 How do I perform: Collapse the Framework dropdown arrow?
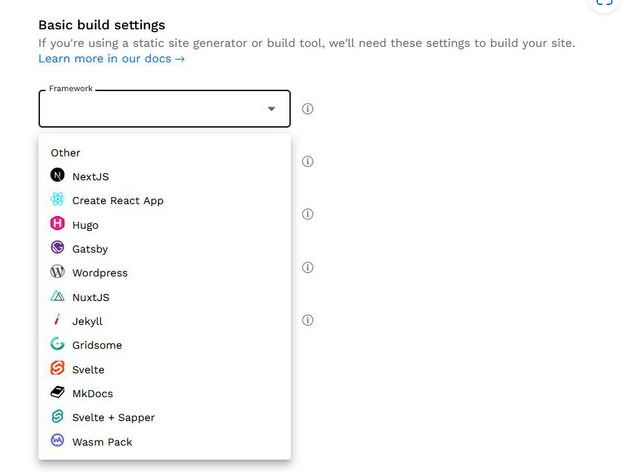(x=271, y=109)
